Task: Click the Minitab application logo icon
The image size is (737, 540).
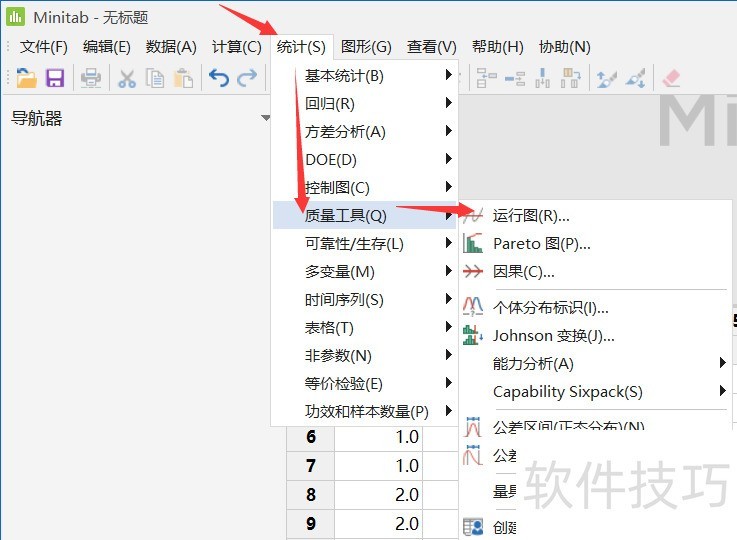Action: 15,17
